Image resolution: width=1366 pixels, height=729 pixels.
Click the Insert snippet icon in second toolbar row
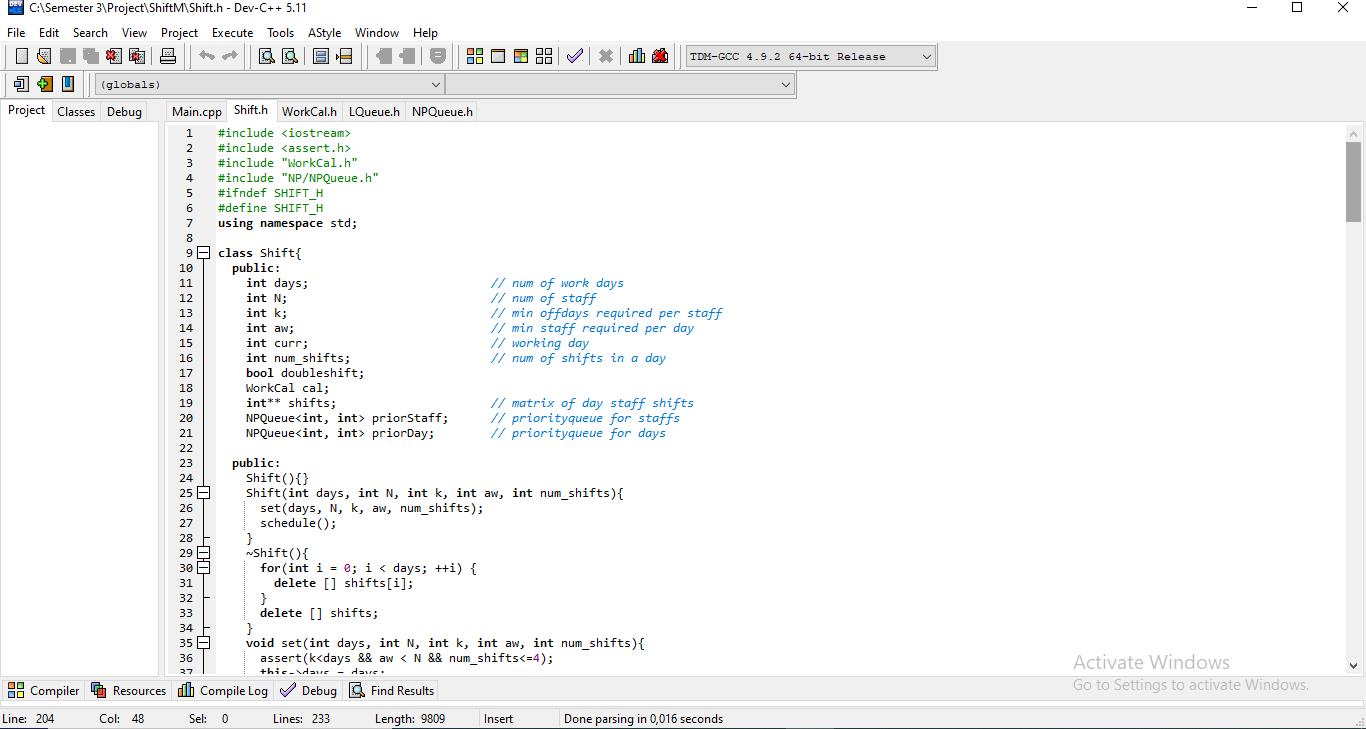(21, 84)
